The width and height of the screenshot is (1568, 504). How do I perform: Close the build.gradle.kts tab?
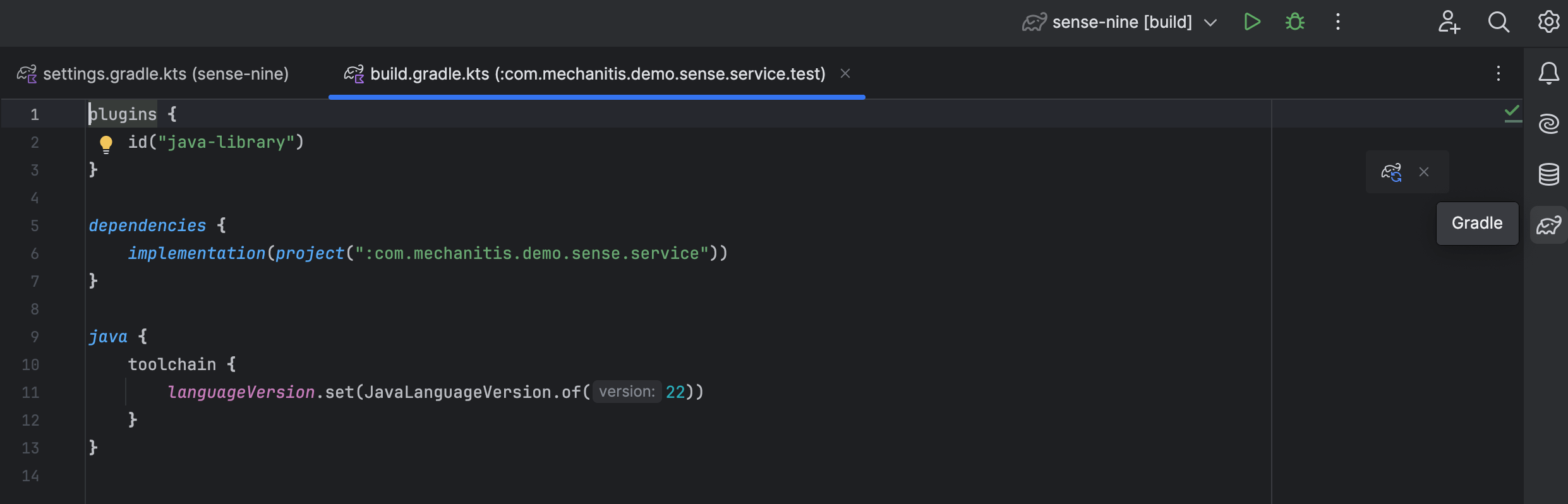click(x=845, y=74)
